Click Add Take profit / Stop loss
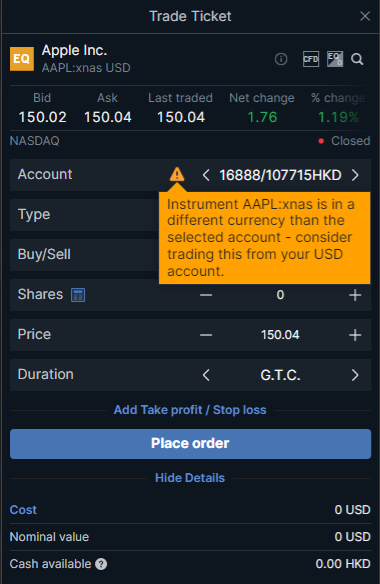This screenshot has width=380, height=584. point(190,410)
